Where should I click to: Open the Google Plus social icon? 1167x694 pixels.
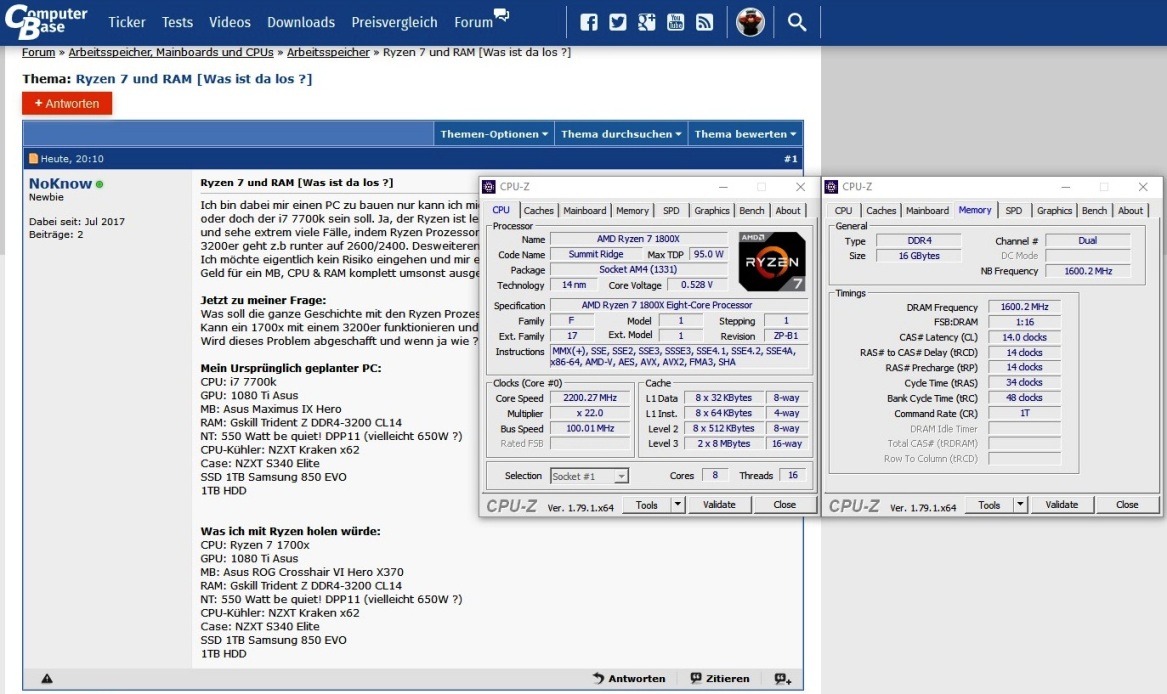tap(646, 22)
